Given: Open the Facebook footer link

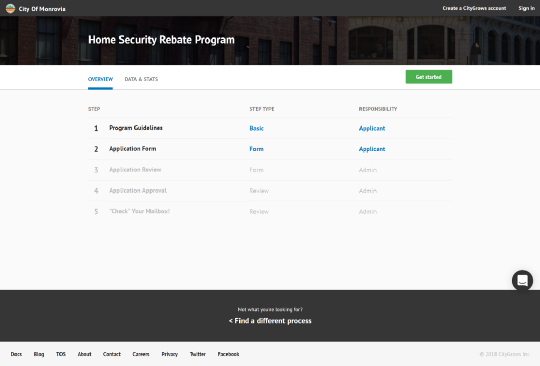Looking at the screenshot, I should click(x=228, y=354).
